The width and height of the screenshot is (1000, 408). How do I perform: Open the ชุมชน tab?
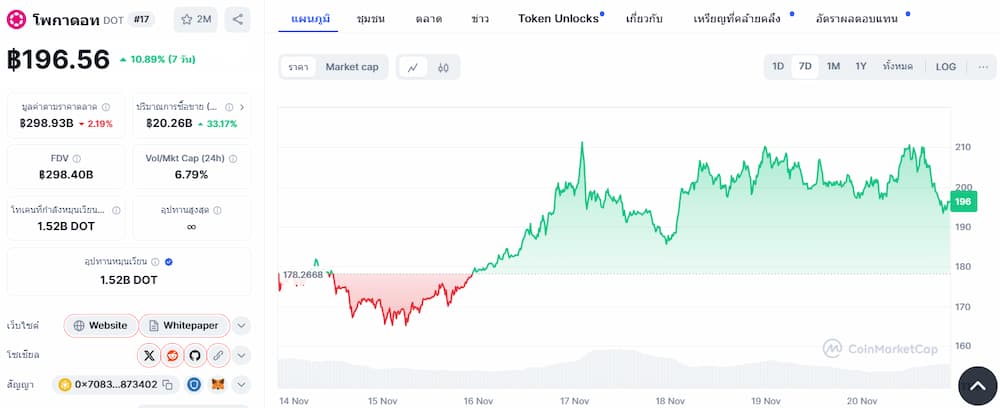coord(371,18)
